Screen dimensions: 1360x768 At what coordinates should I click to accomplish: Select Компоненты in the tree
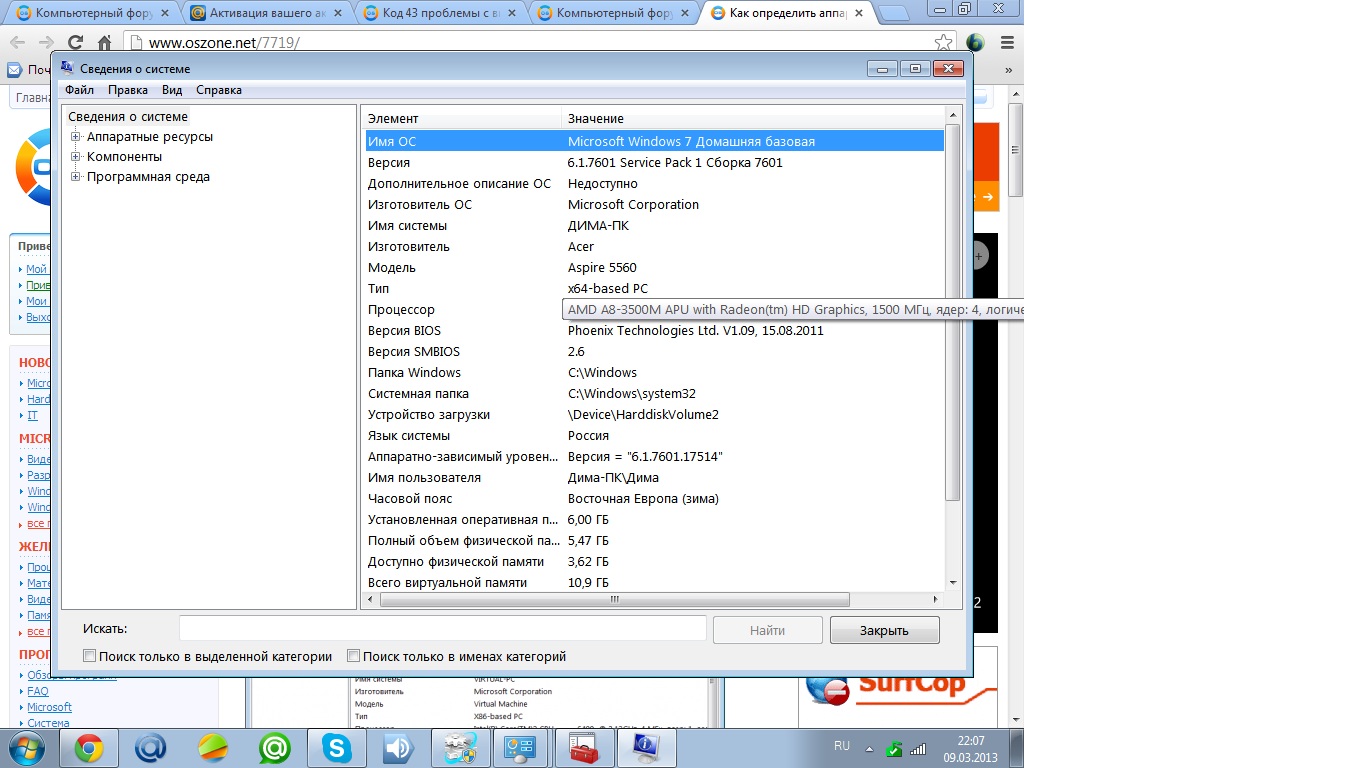[124, 157]
